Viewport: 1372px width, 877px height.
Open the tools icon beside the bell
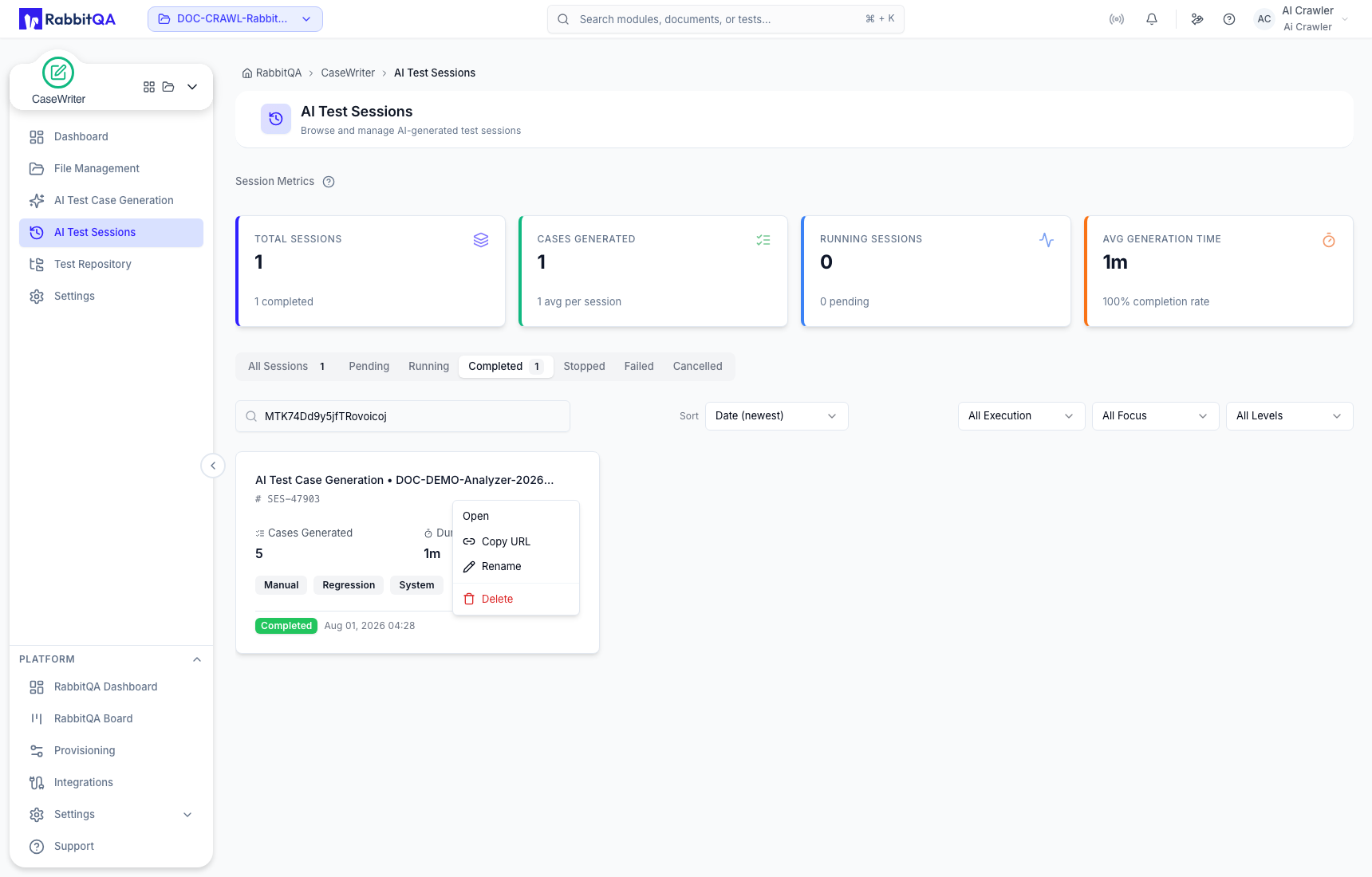coord(1197,19)
